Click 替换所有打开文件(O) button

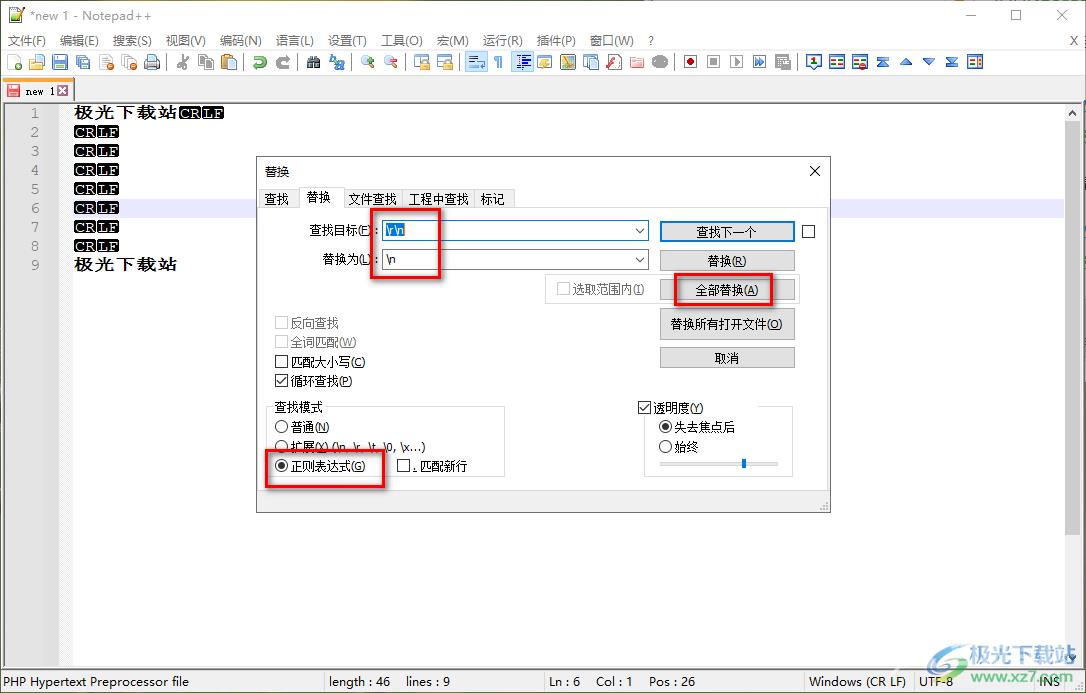[727, 324]
